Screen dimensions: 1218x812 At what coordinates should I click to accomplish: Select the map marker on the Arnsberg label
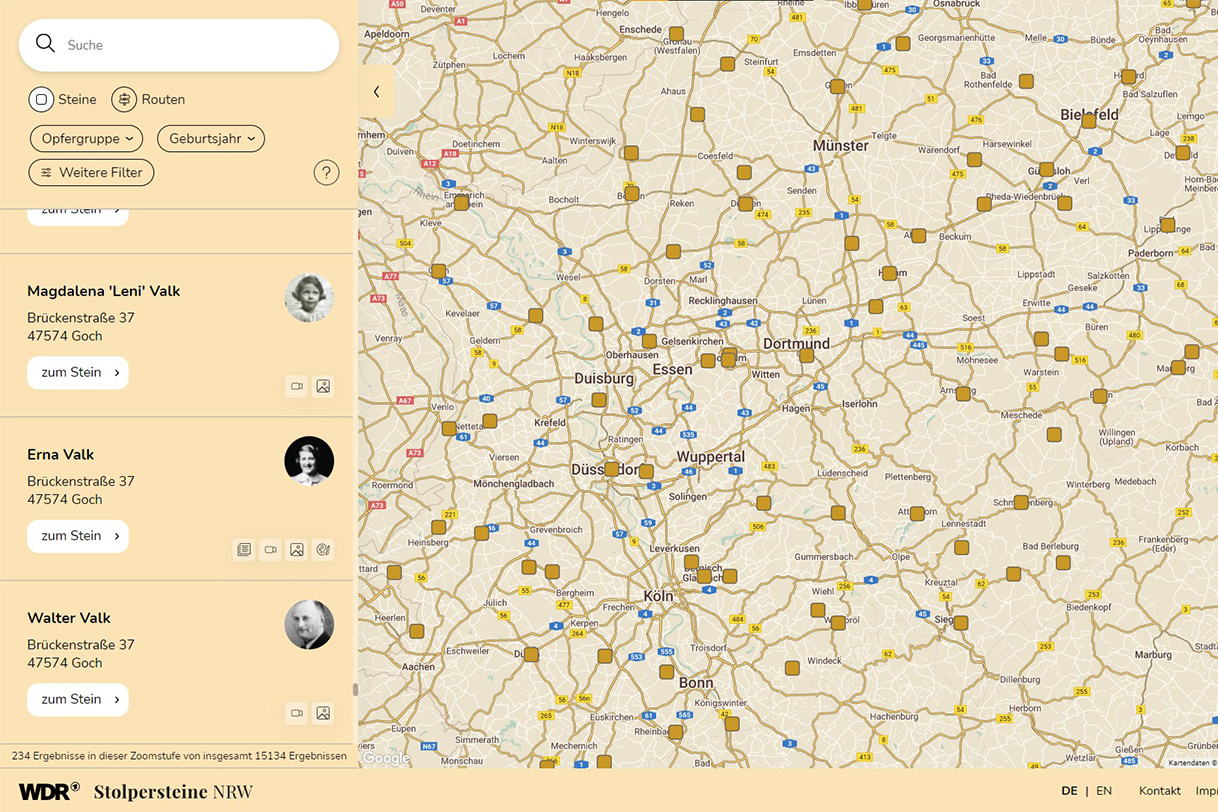click(x=963, y=394)
